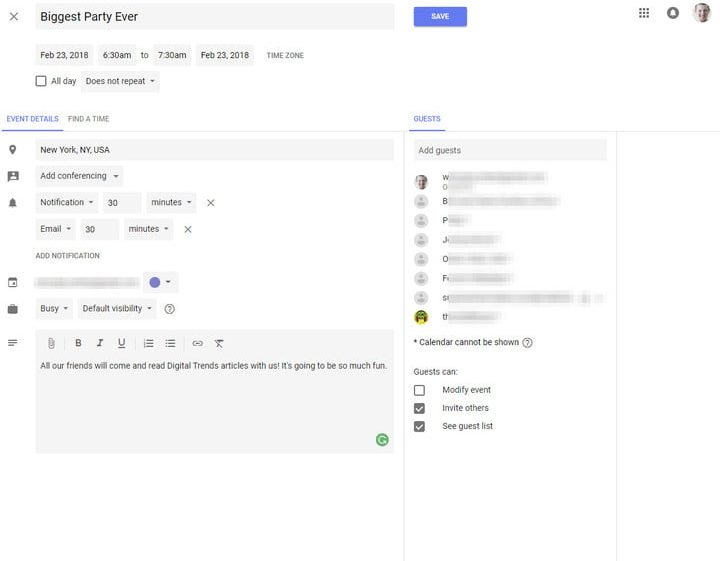Uncheck See guest list permission
Viewport: 720px width, 561px height.
point(419,426)
